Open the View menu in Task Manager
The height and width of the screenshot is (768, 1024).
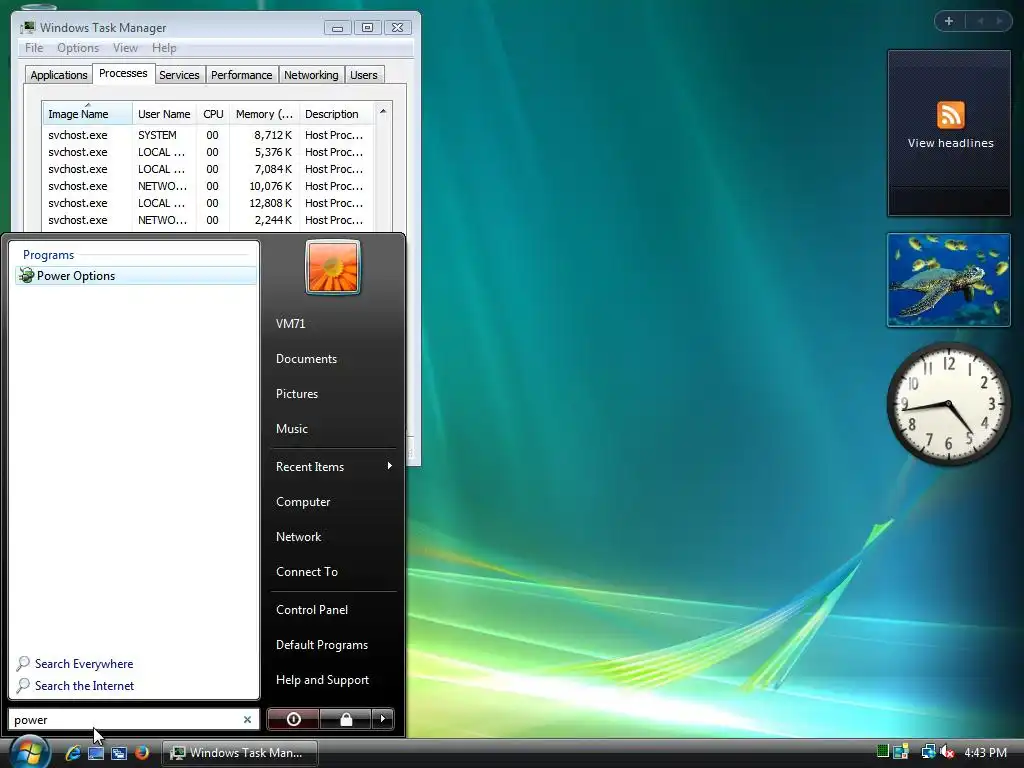[x=125, y=48]
